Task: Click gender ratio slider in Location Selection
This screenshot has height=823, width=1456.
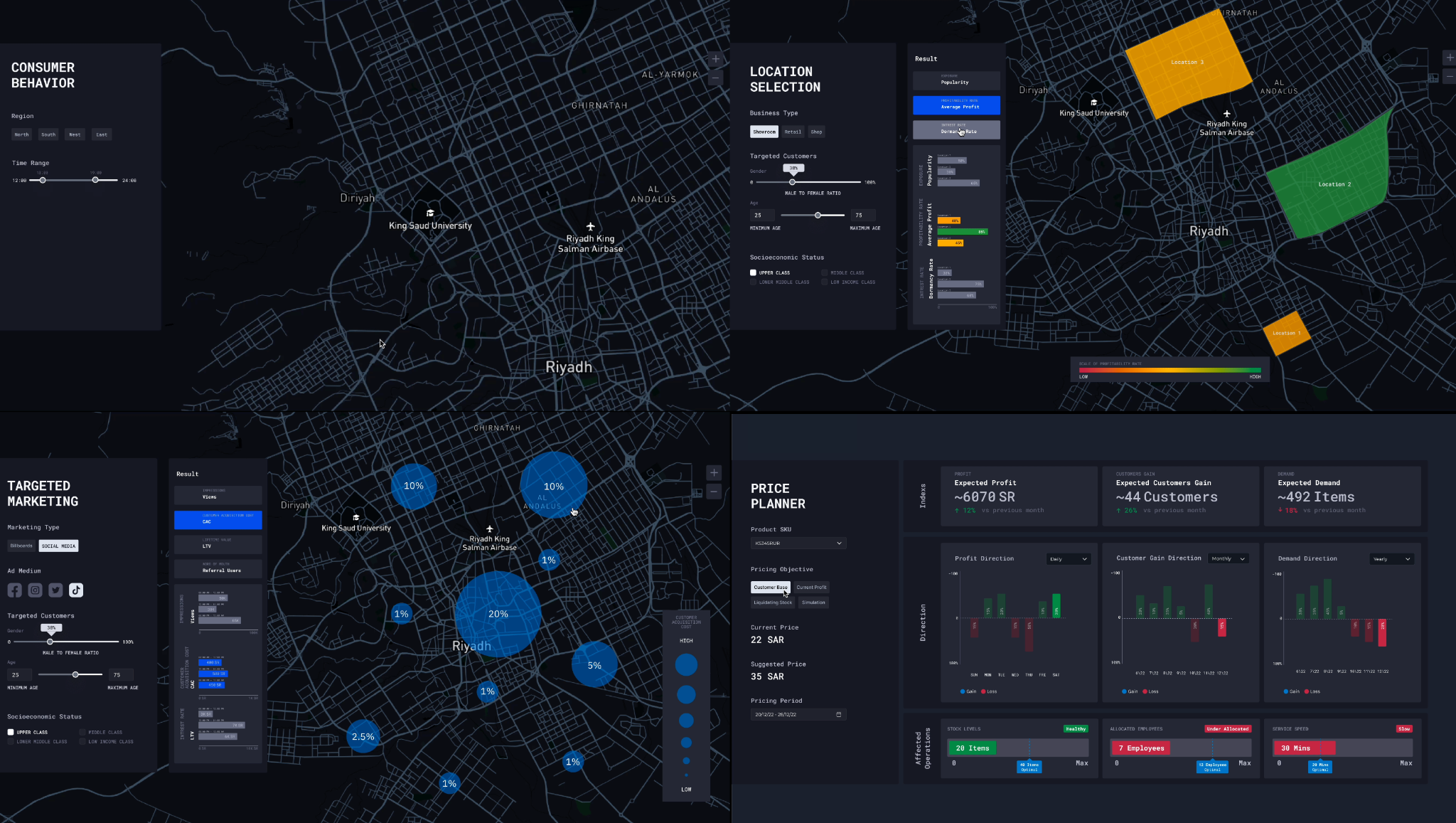Action: 793,182
